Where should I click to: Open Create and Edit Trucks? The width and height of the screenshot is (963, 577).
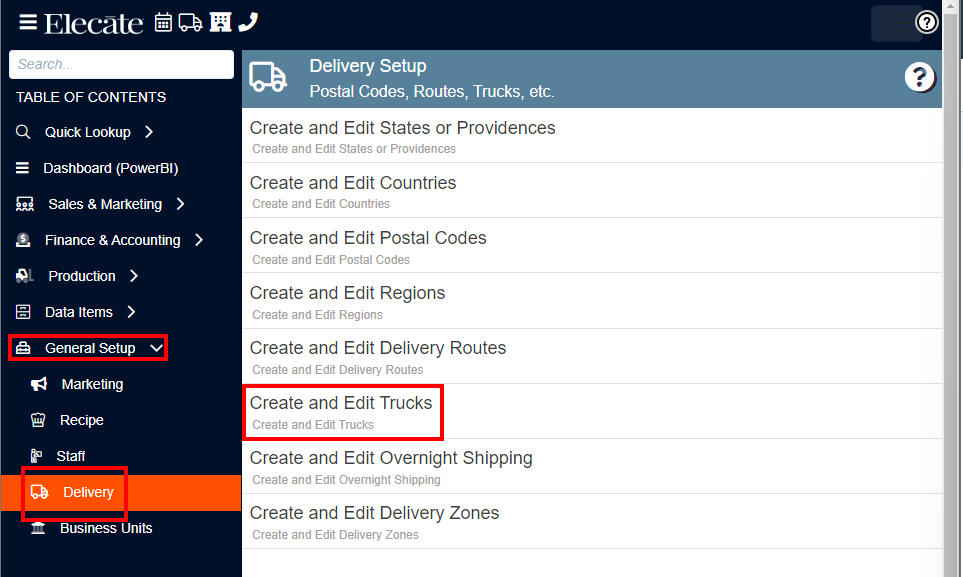pos(592,412)
